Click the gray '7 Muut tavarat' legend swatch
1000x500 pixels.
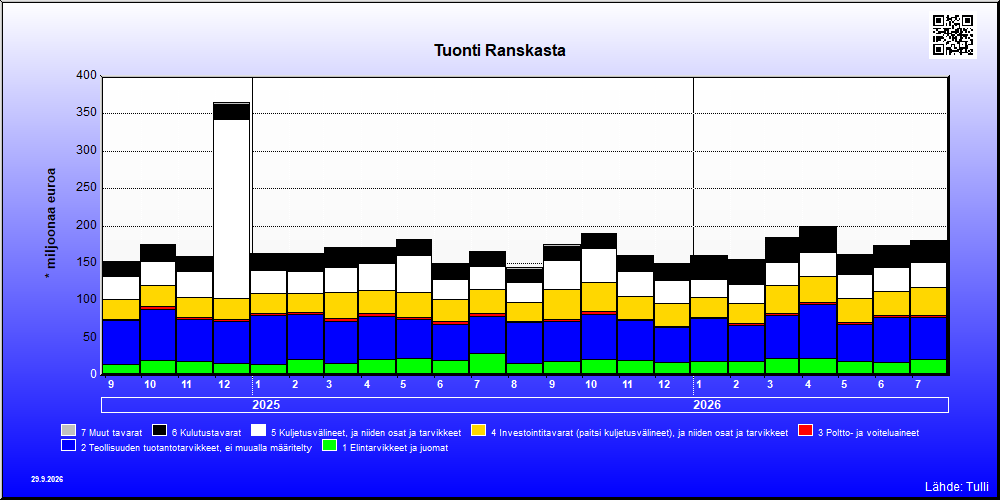(x=68, y=430)
